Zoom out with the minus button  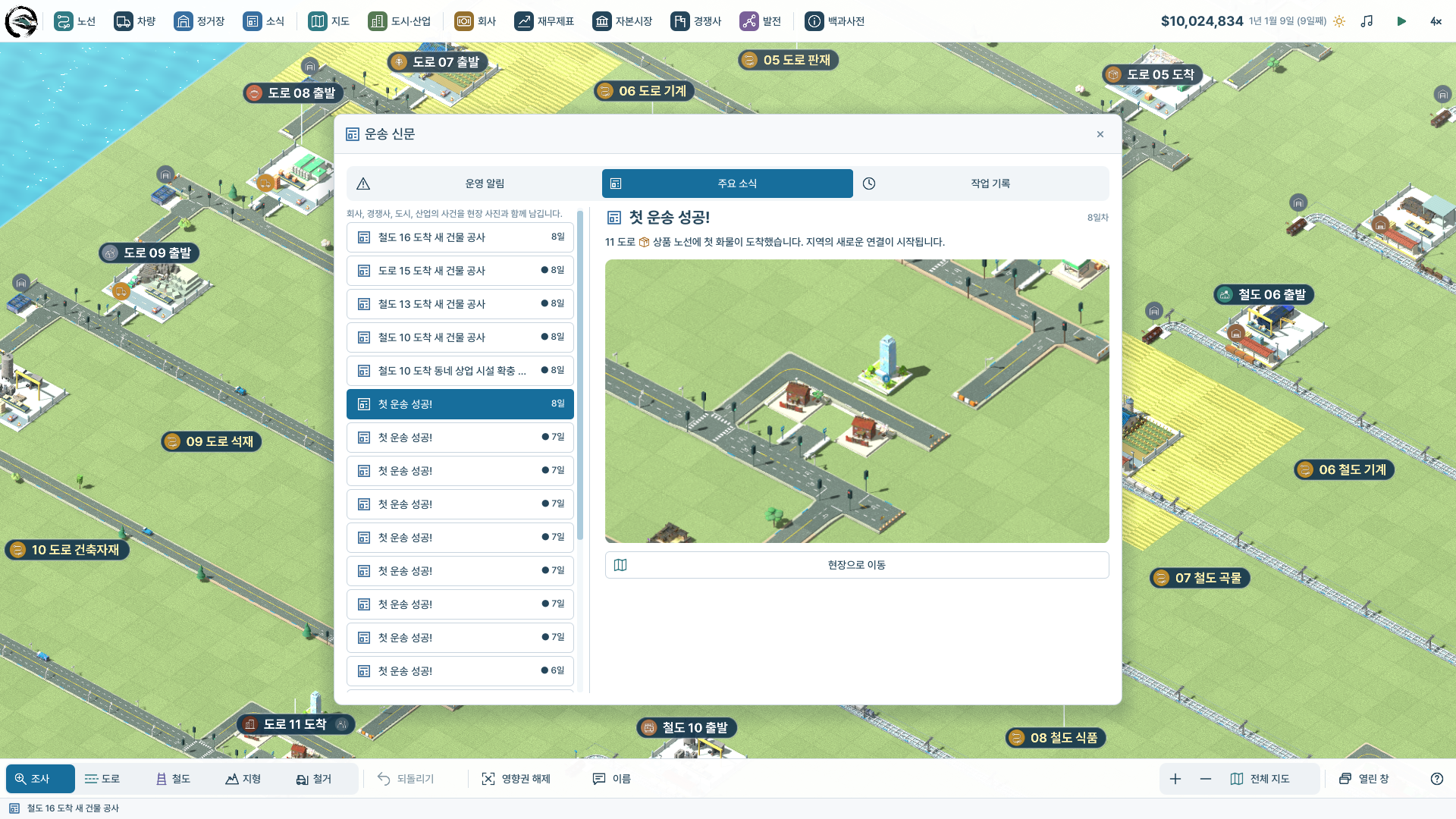pos(1206,779)
